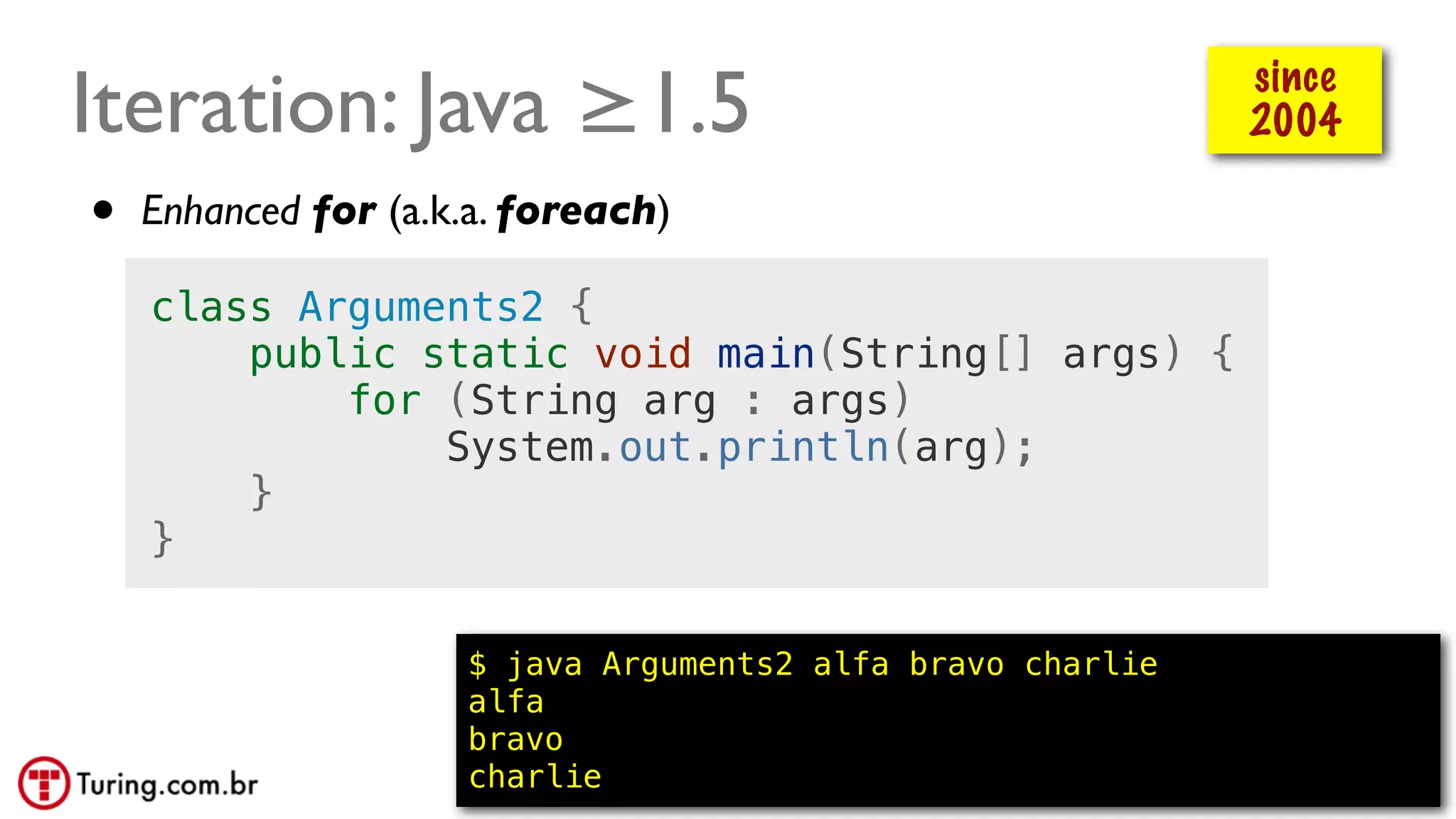Click the 'for (String arg : args)' line
The height and width of the screenshot is (819, 1456).
[x=628, y=400]
